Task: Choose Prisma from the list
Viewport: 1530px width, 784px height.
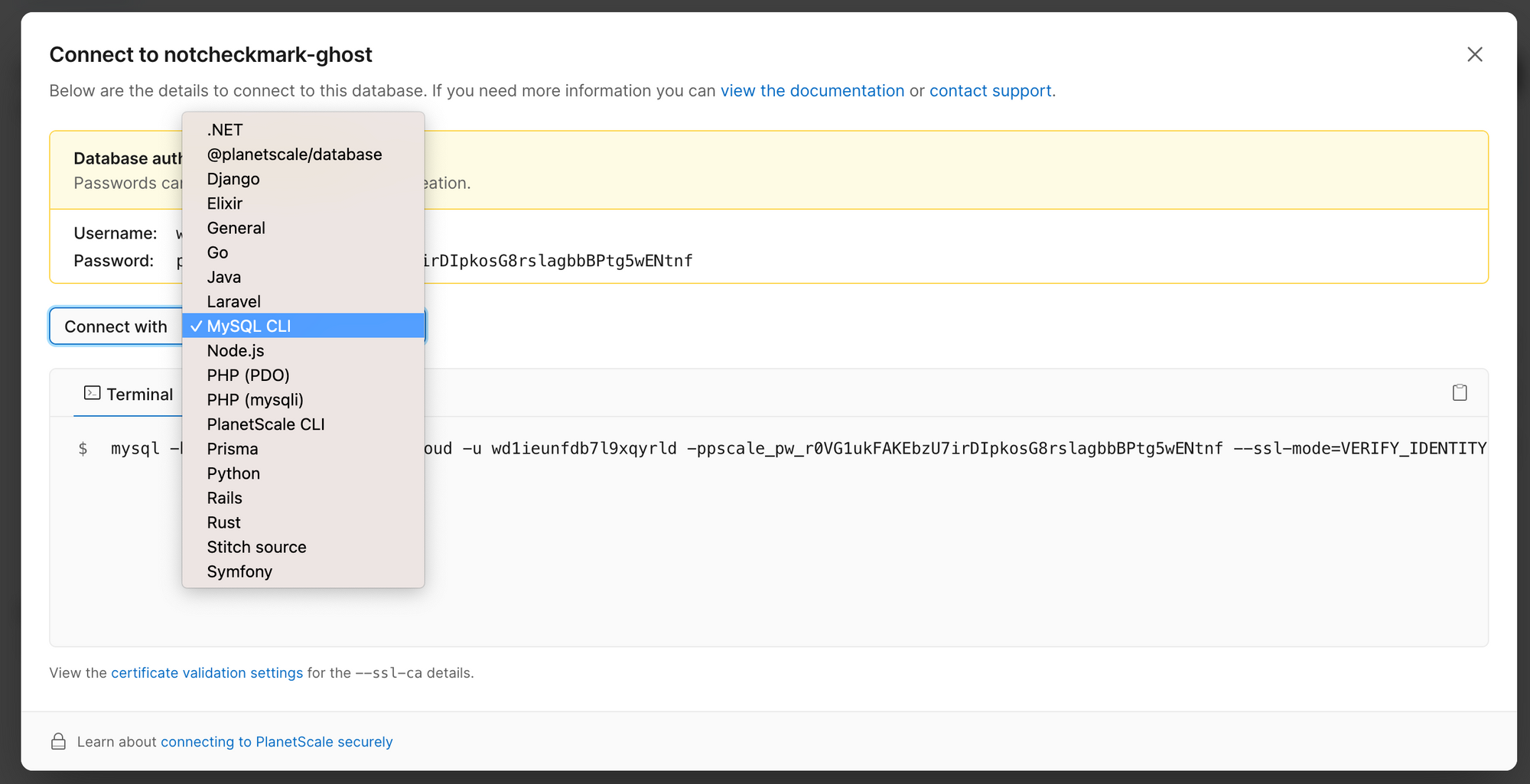Action: [x=233, y=449]
